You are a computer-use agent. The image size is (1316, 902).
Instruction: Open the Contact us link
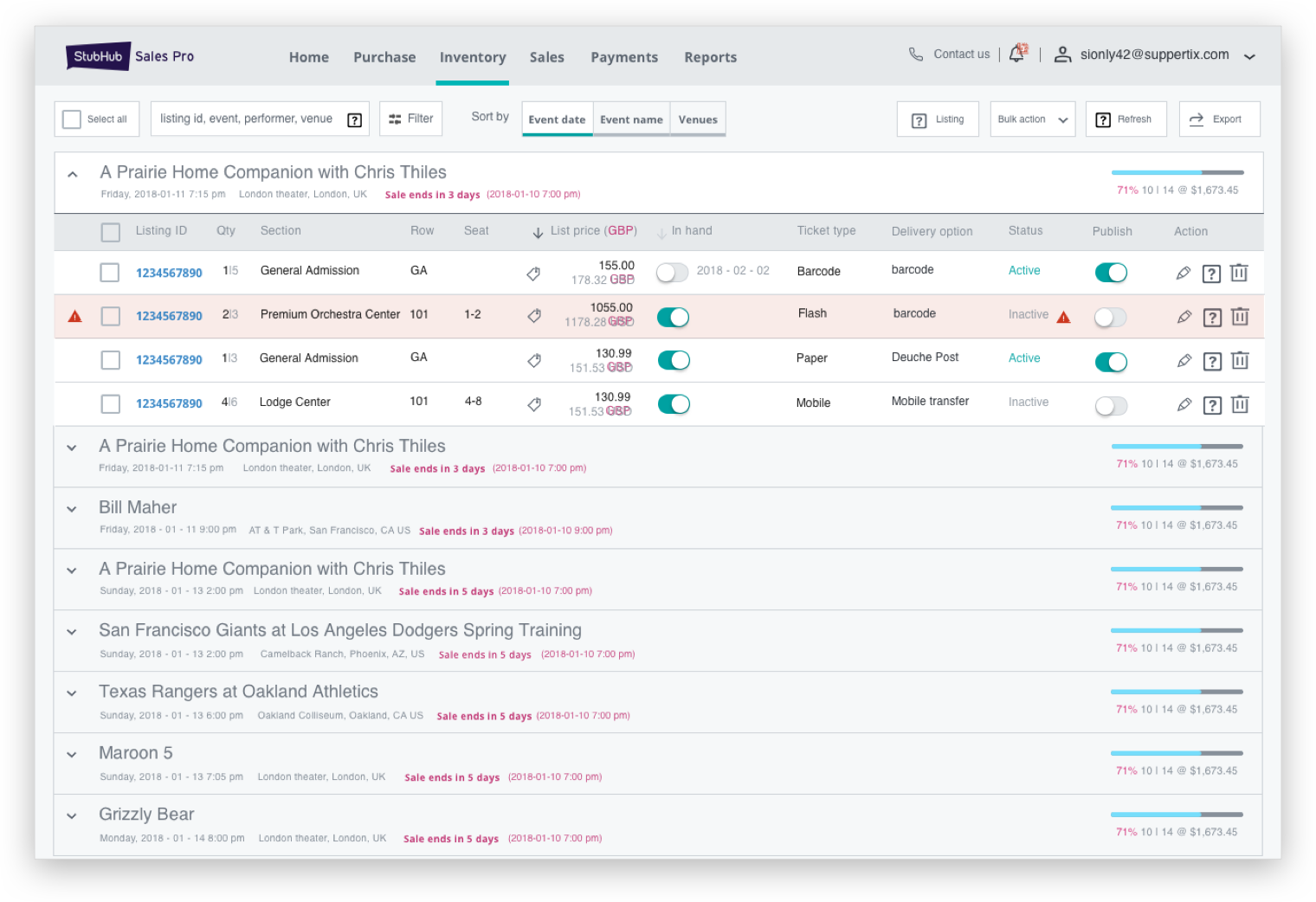tap(961, 54)
